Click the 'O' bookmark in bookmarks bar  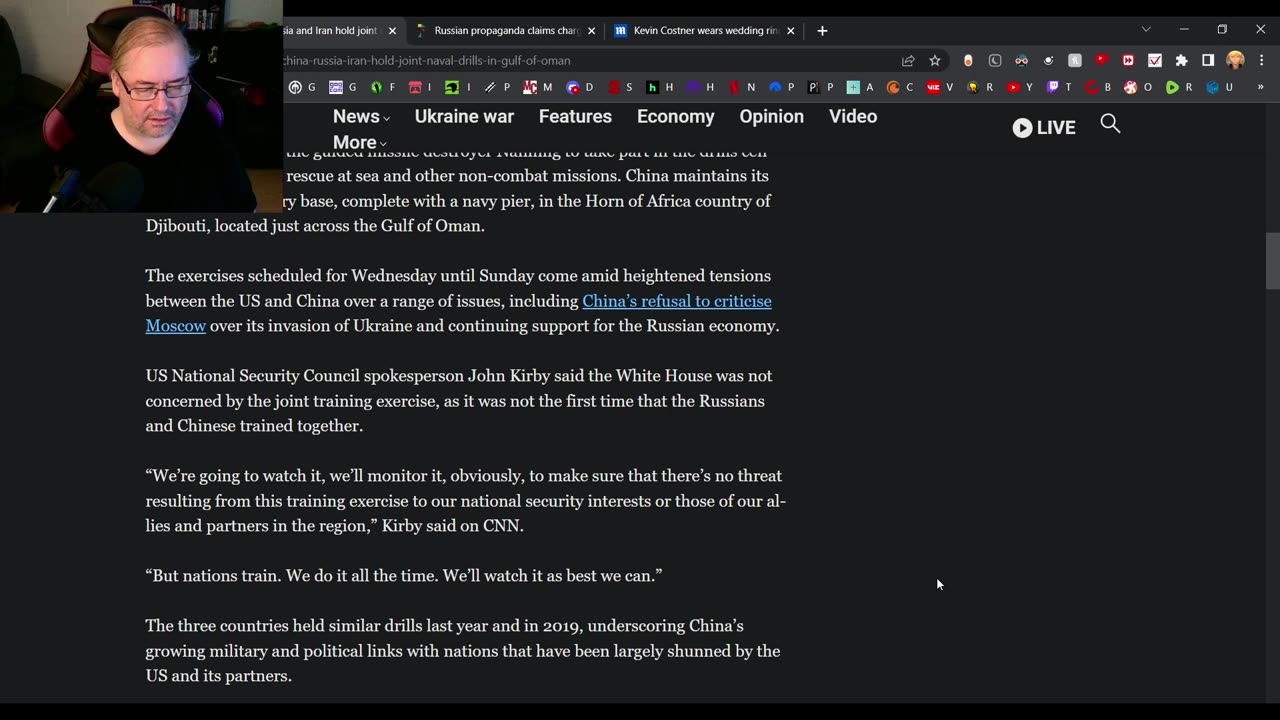pyautogui.click(x=1138, y=87)
